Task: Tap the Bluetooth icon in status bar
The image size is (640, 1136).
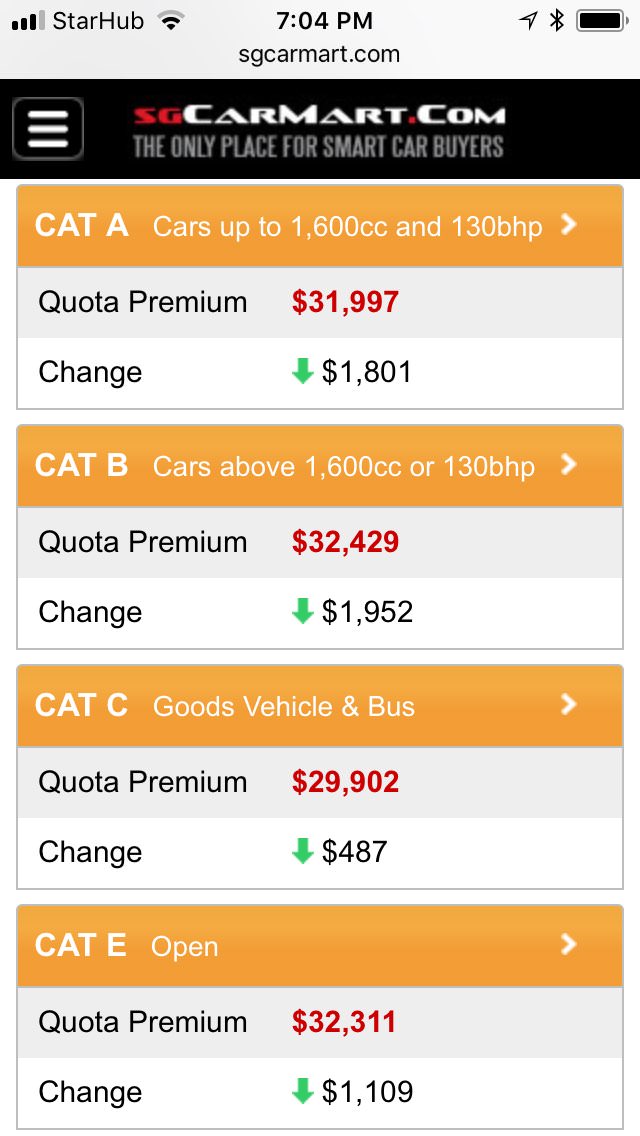Action: (x=558, y=21)
